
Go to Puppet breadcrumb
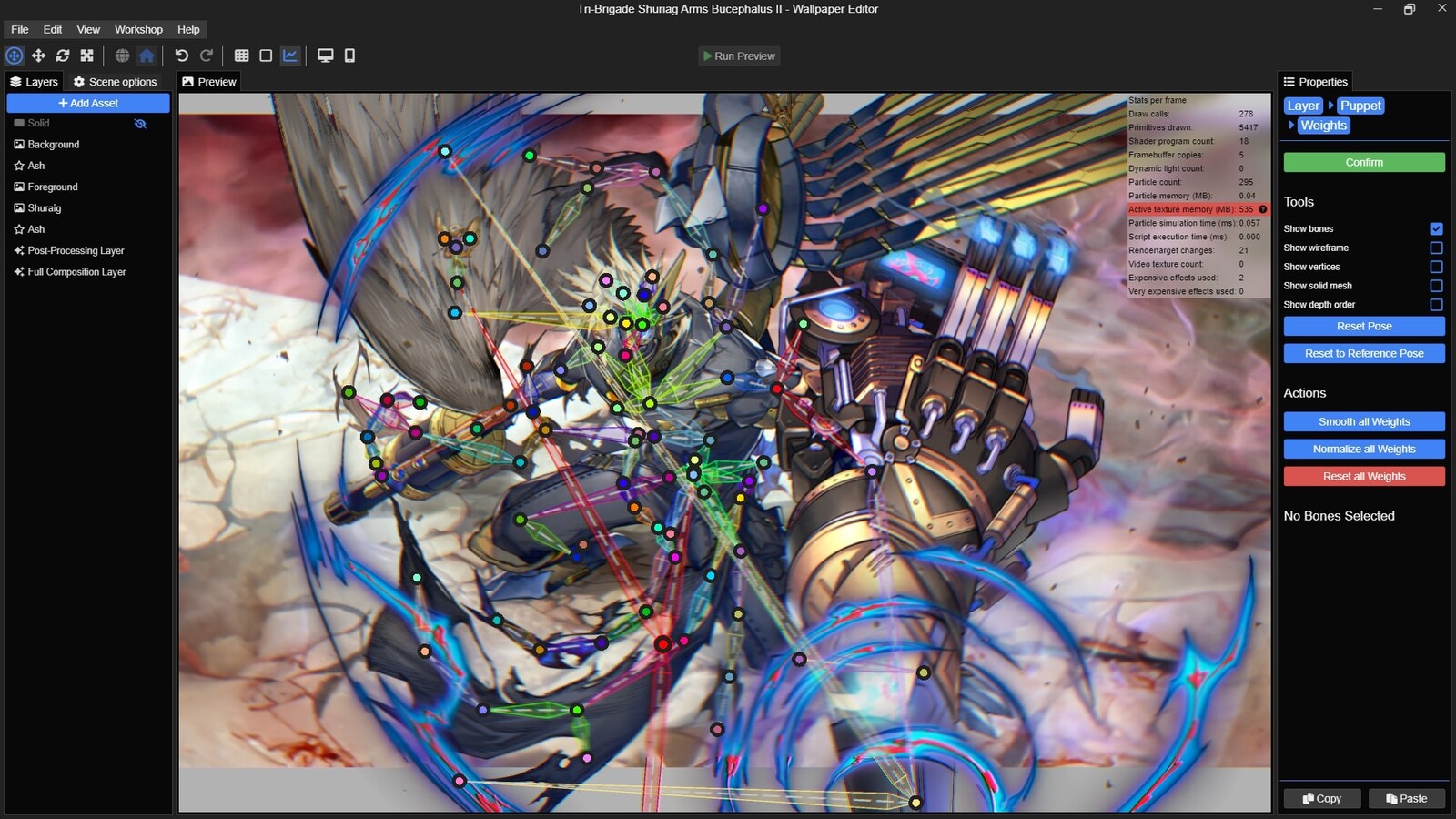[x=1360, y=106]
